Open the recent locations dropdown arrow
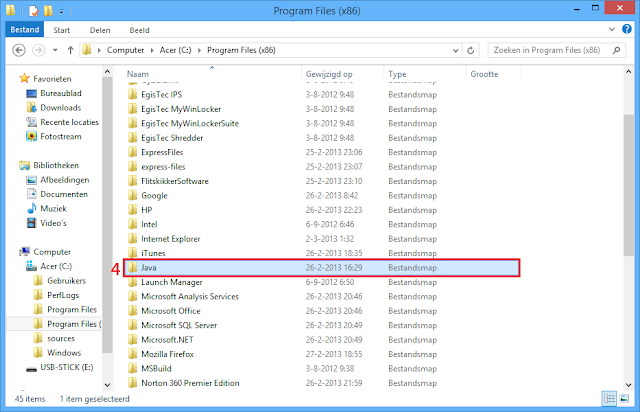 pos(55,50)
